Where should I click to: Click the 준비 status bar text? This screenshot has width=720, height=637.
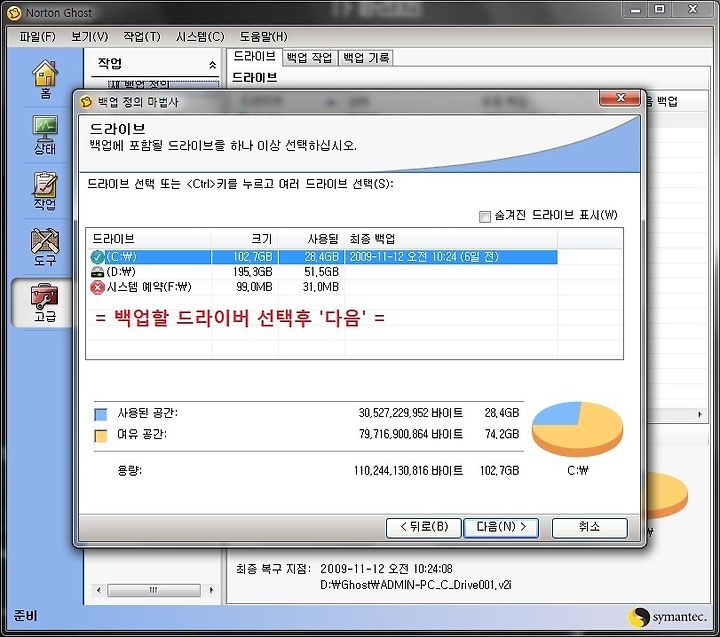point(25,616)
